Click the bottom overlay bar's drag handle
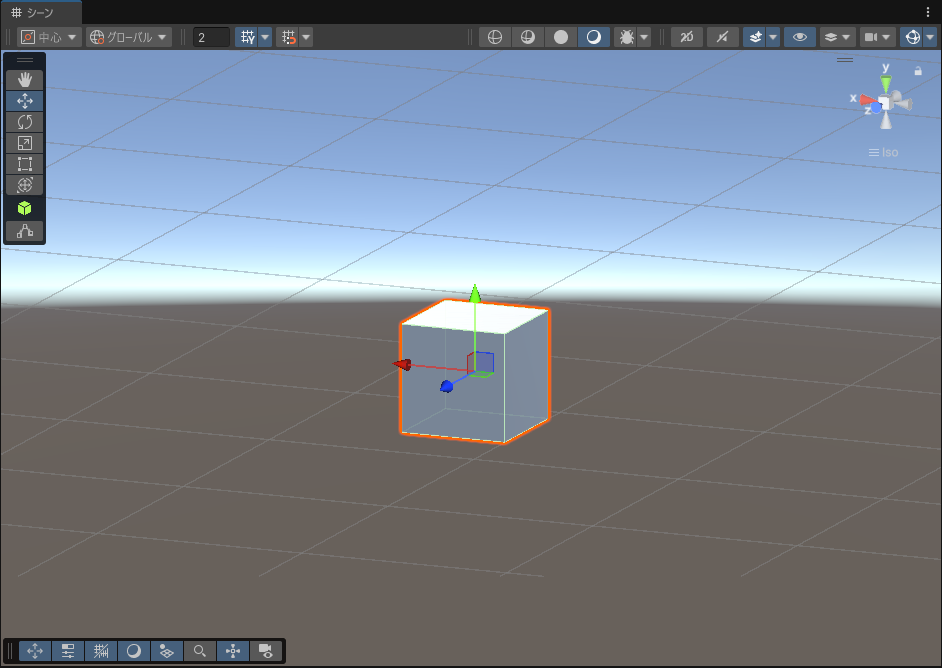Image resolution: width=942 pixels, height=668 pixels. tap(10, 651)
